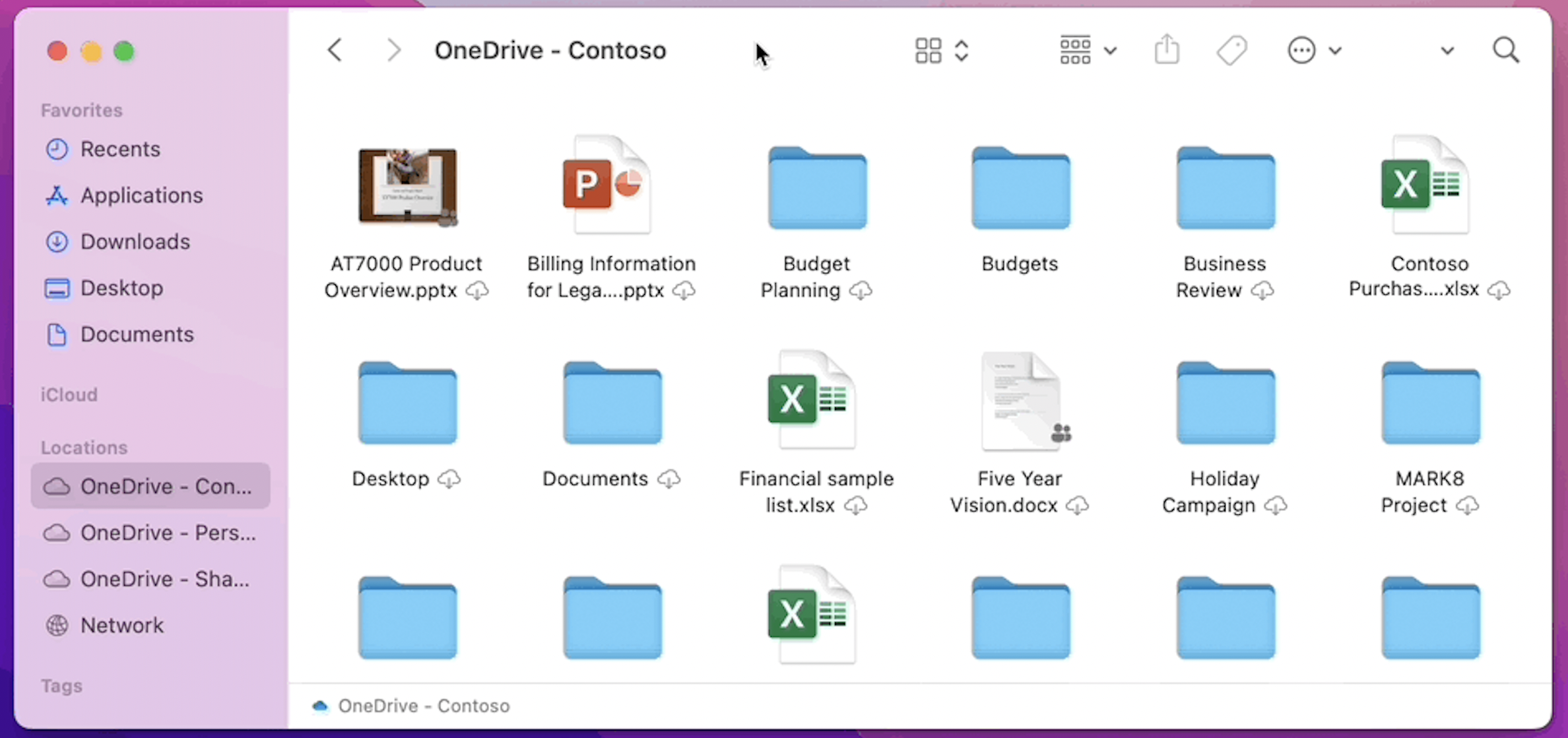1568x738 pixels.
Task: Click the Edit Tags toolbar icon
Action: click(x=1231, y=50)
